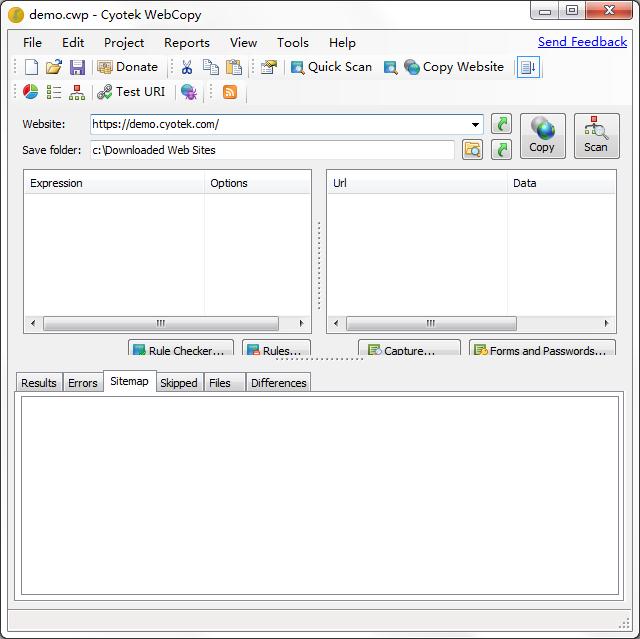
Task: Click the Send Feedback link
Action: coord(582,42)
